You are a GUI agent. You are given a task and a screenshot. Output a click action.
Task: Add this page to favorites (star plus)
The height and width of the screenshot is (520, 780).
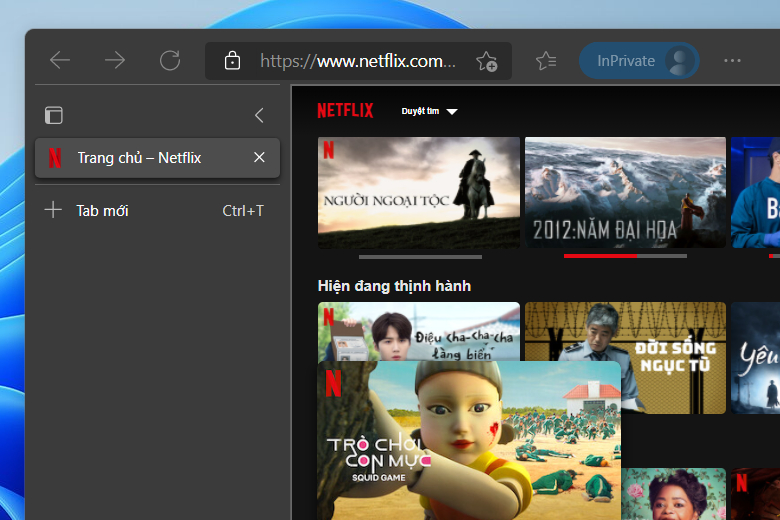(x=487, y=61)
